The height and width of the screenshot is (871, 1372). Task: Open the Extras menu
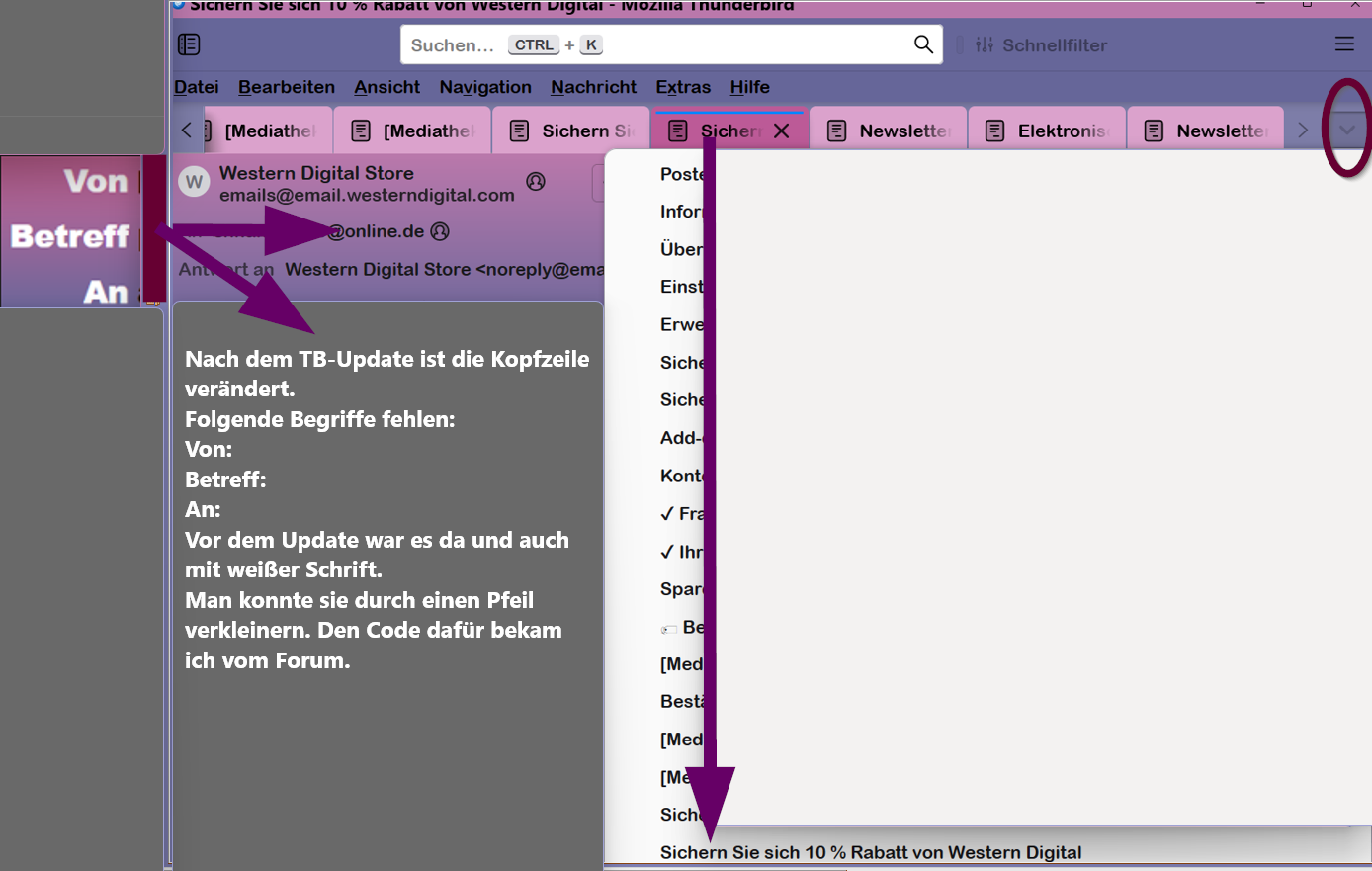point(683,87)
